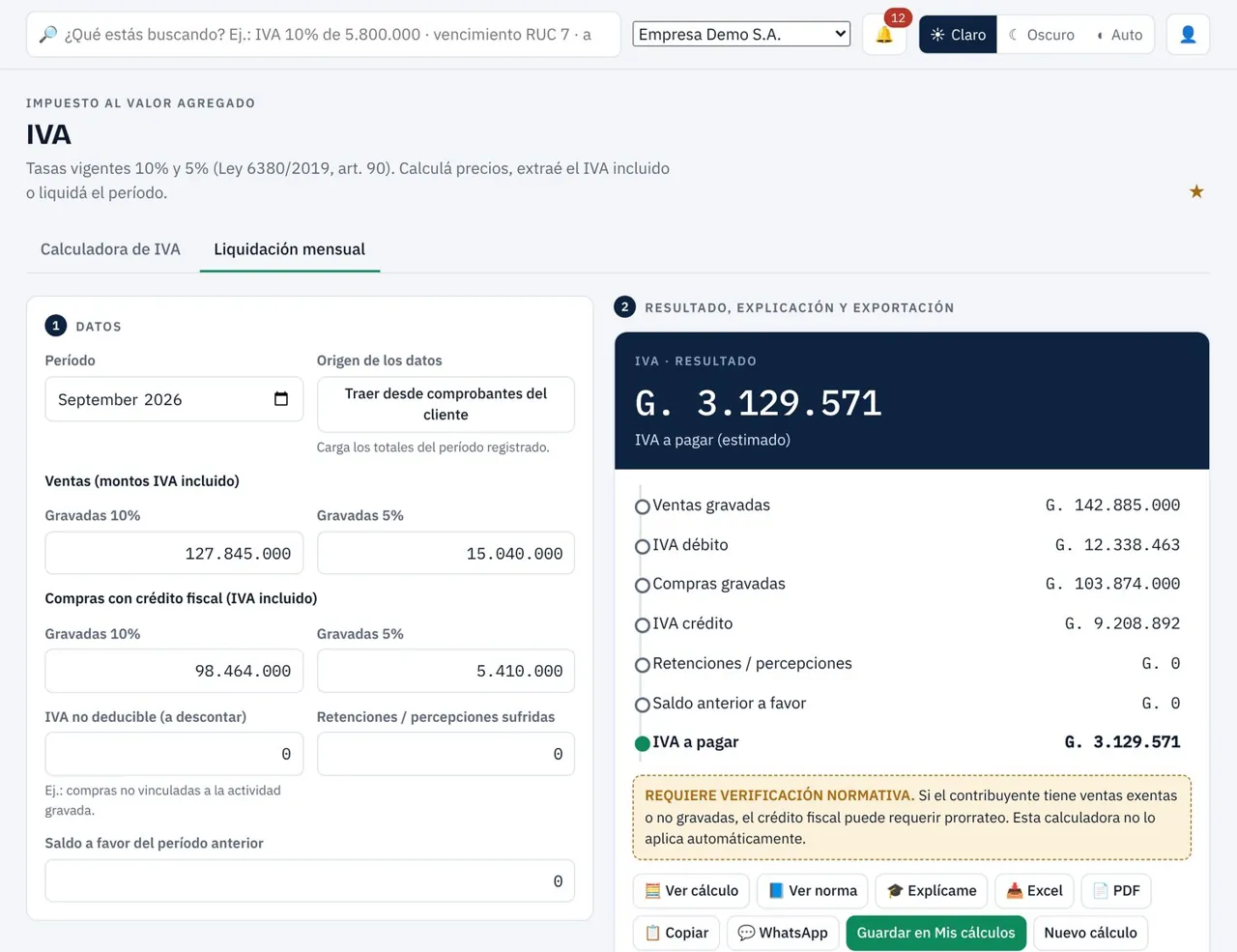Click Guardar en Mis cálculos
The height and width of the screenshot is (952, 1237).
point(936,933)
